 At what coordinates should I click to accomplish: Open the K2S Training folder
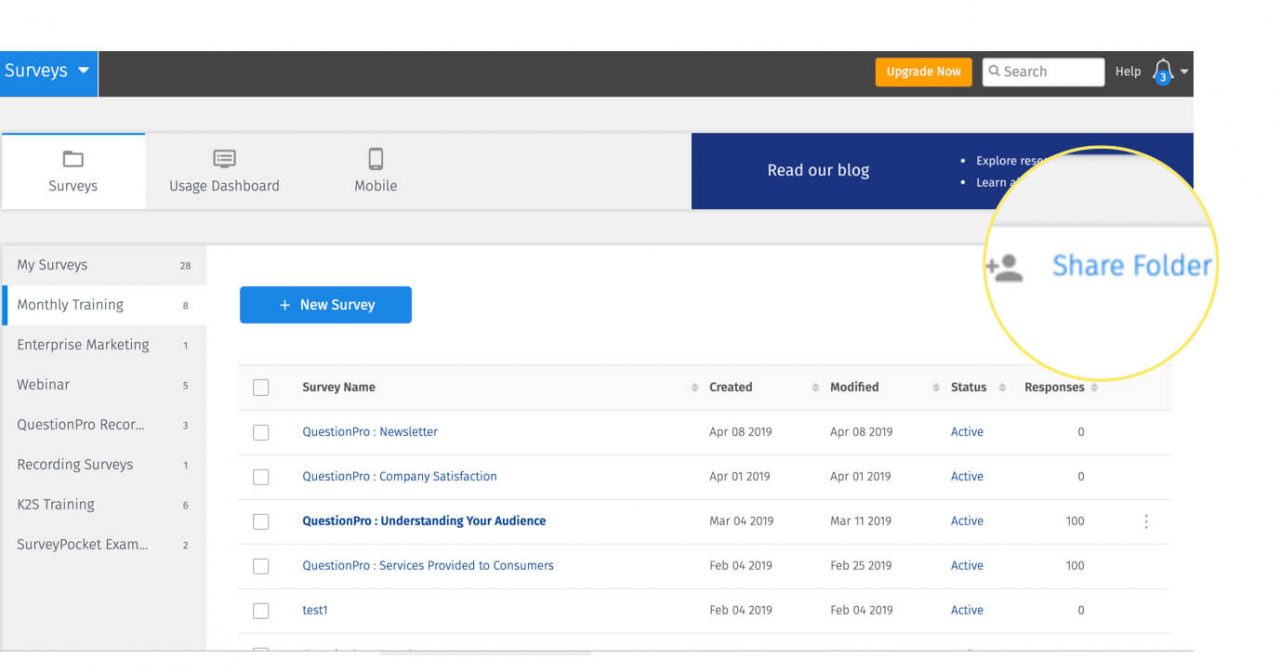[53, 504]
